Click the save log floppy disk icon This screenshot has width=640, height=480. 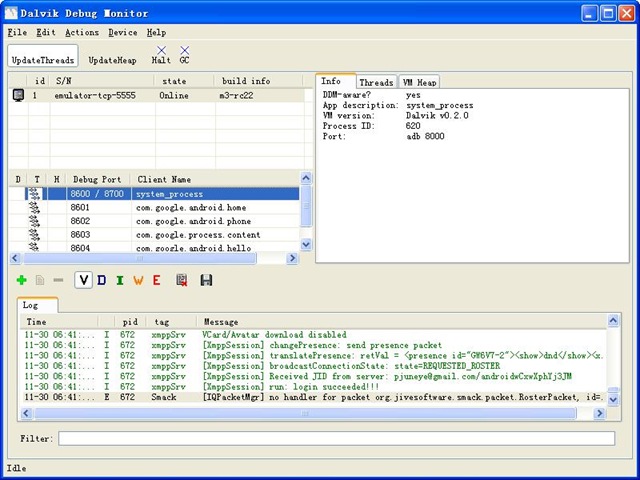pos(206,280)
